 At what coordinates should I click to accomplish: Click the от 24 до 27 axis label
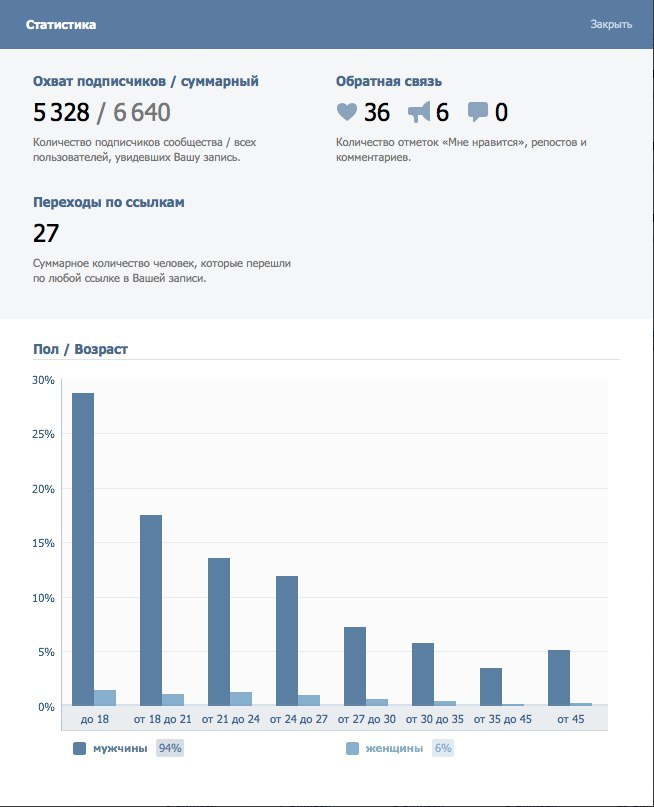pos(298,720)
